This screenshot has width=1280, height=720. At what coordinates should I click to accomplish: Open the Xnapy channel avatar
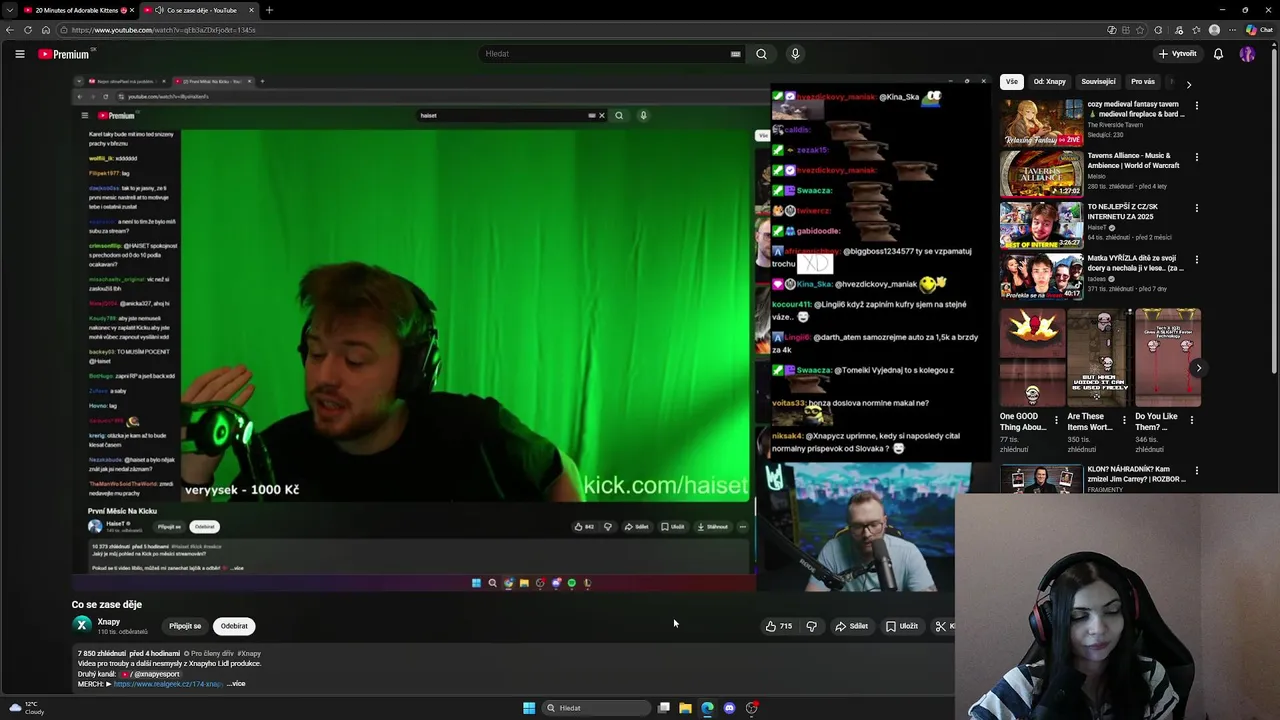pyautogui.click(x=82, y=625)
